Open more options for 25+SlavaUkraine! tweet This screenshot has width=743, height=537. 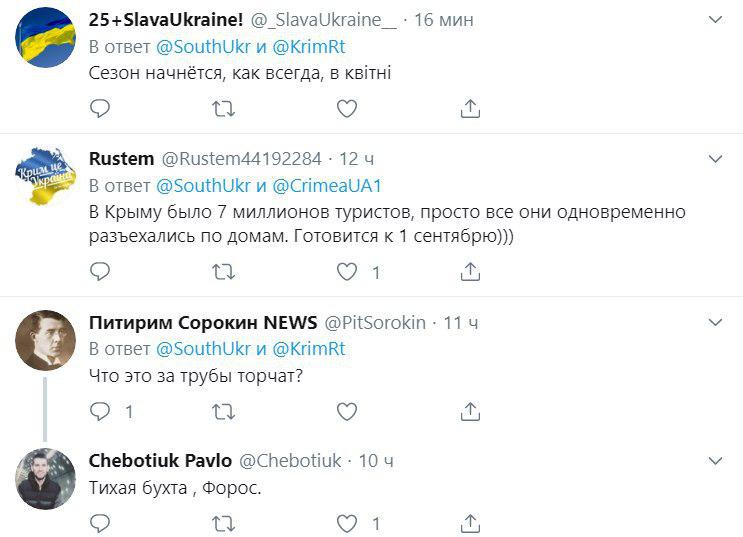click(716, 20)
